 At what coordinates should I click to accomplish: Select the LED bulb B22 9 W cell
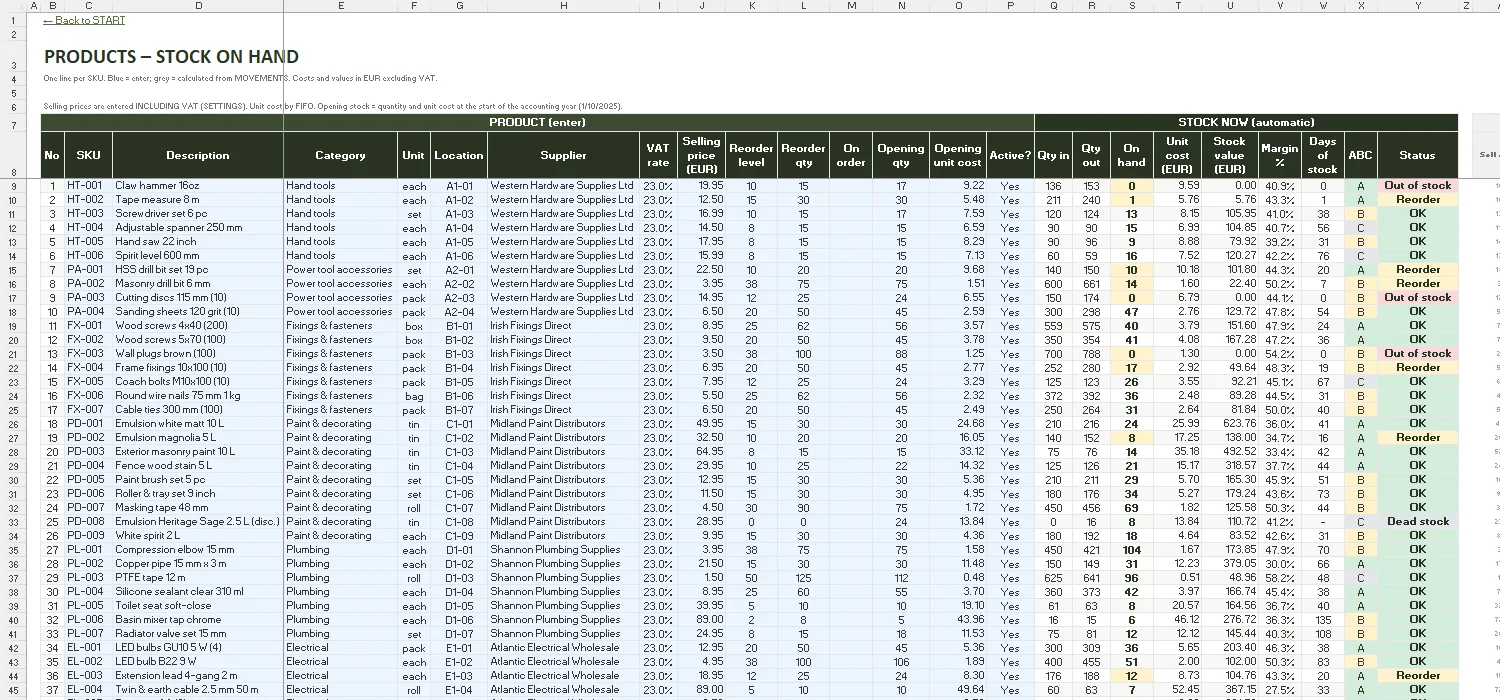(198, 662)
